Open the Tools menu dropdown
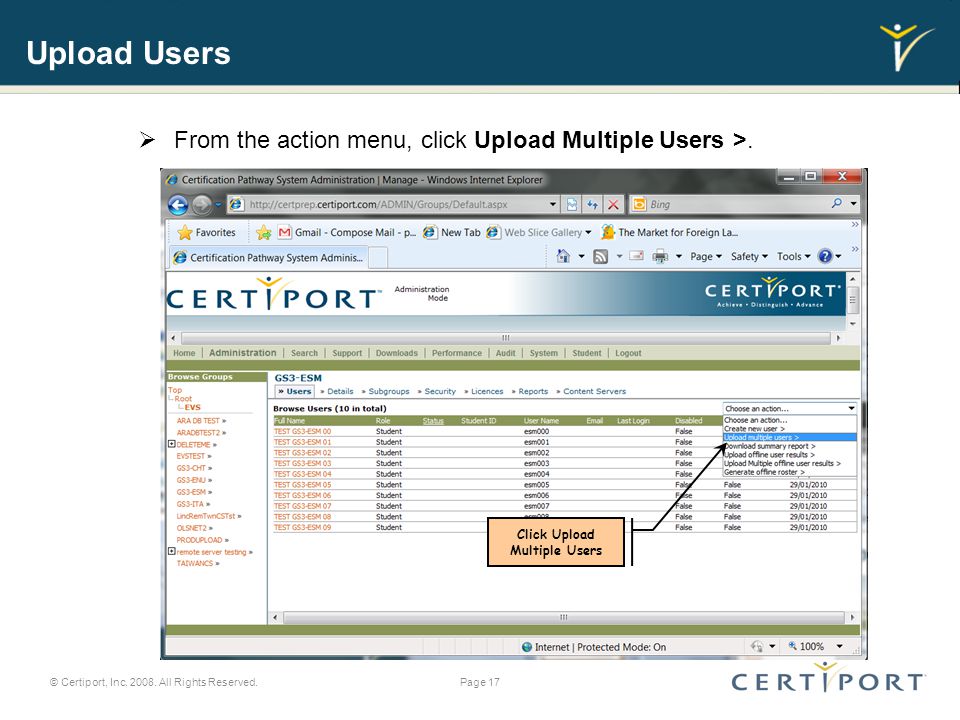 [793, 257]
